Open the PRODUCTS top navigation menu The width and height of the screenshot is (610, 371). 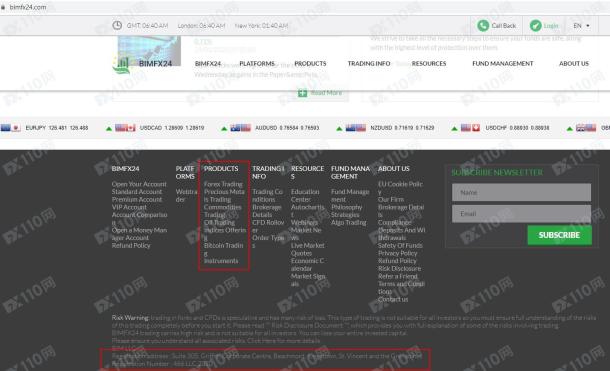310,63
